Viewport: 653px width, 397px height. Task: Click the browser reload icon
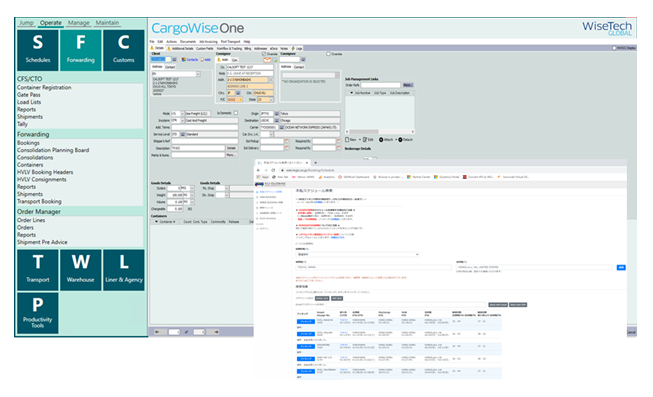coord(273,170)
